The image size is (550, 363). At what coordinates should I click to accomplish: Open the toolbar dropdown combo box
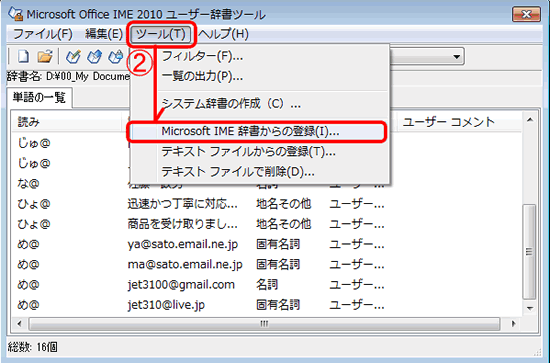pos(427,56)
